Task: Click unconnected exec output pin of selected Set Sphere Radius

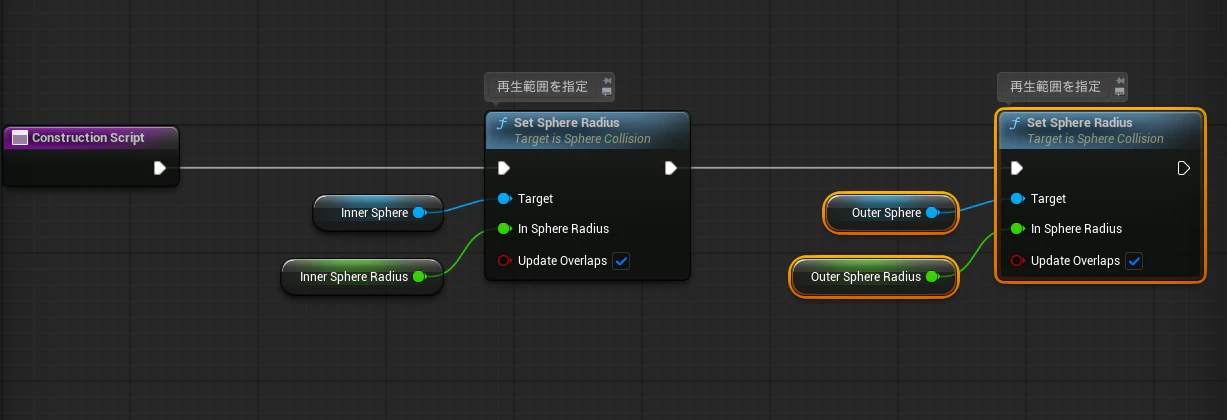Action: 1184,168
